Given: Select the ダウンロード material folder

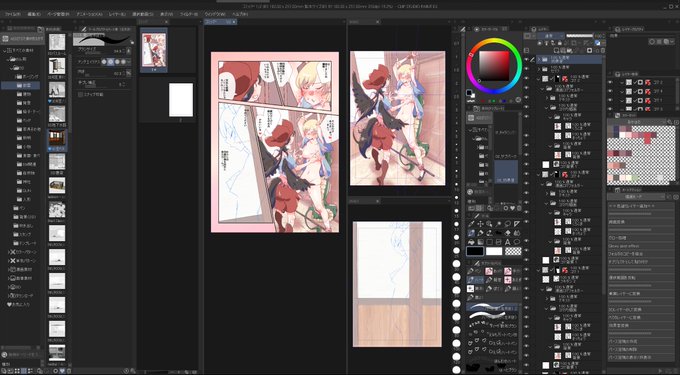Looking at the screenshot, I should point(21,296).
